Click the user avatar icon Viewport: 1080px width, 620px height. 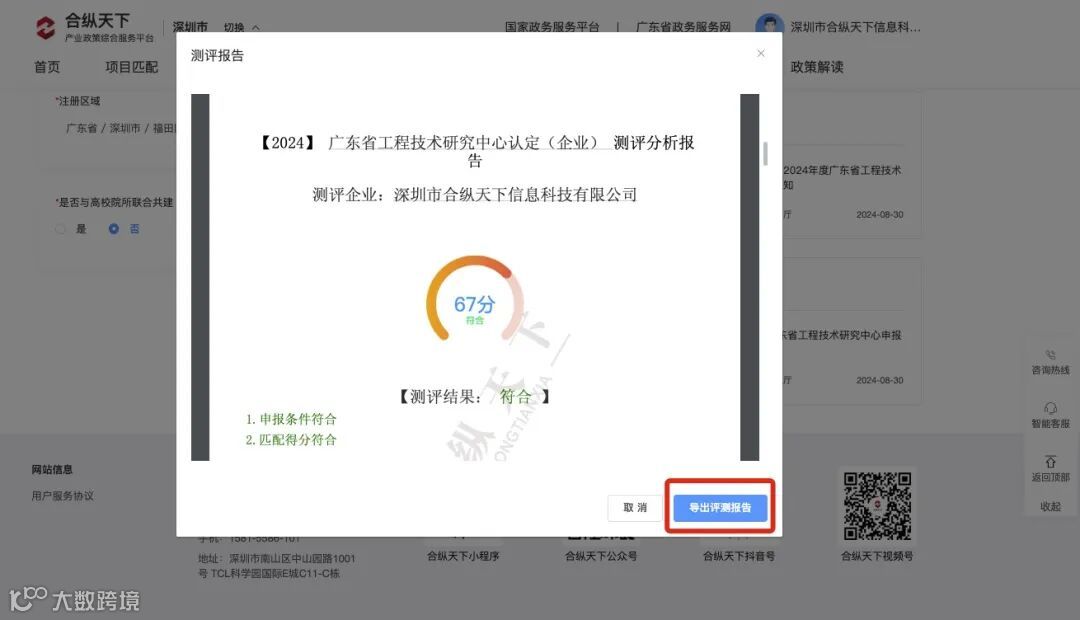point(769,25)
